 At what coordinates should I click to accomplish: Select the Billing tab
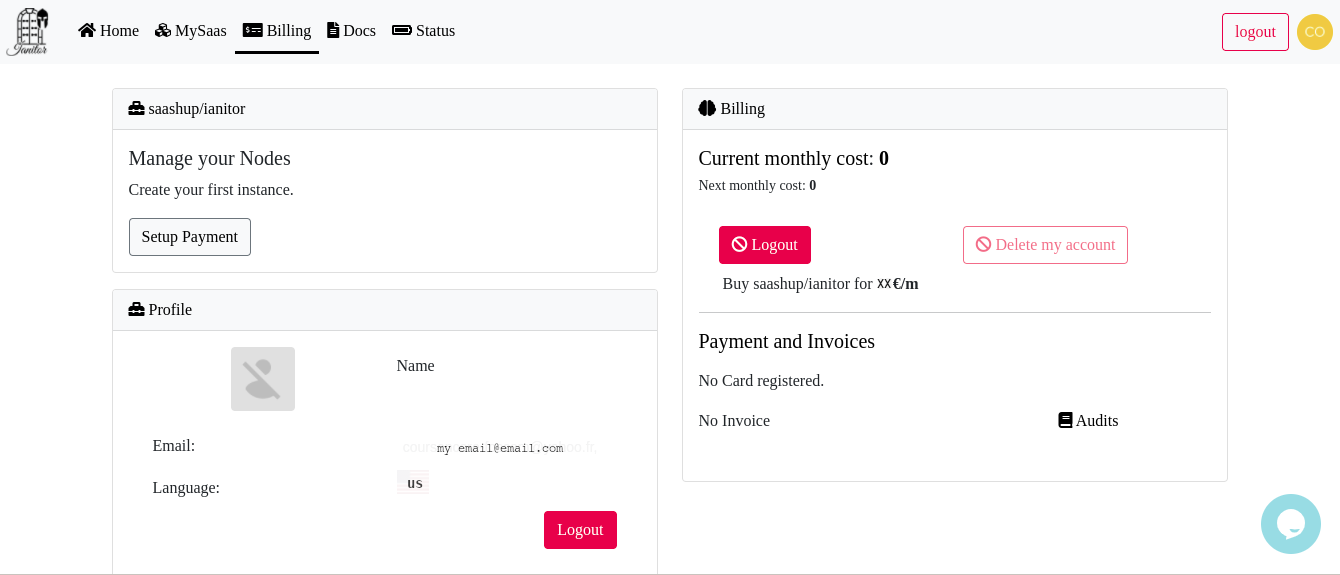click(277, 31)
